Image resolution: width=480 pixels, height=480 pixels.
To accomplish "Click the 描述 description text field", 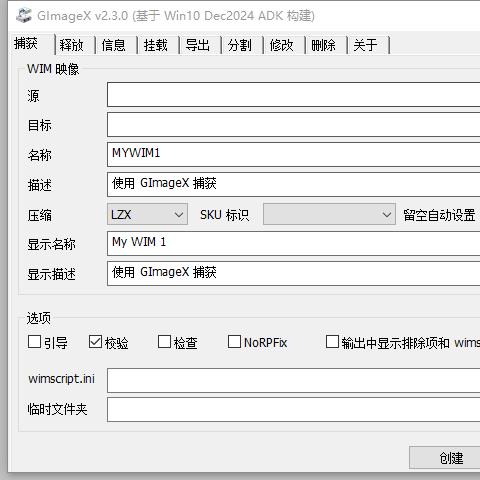I will 293,184.
